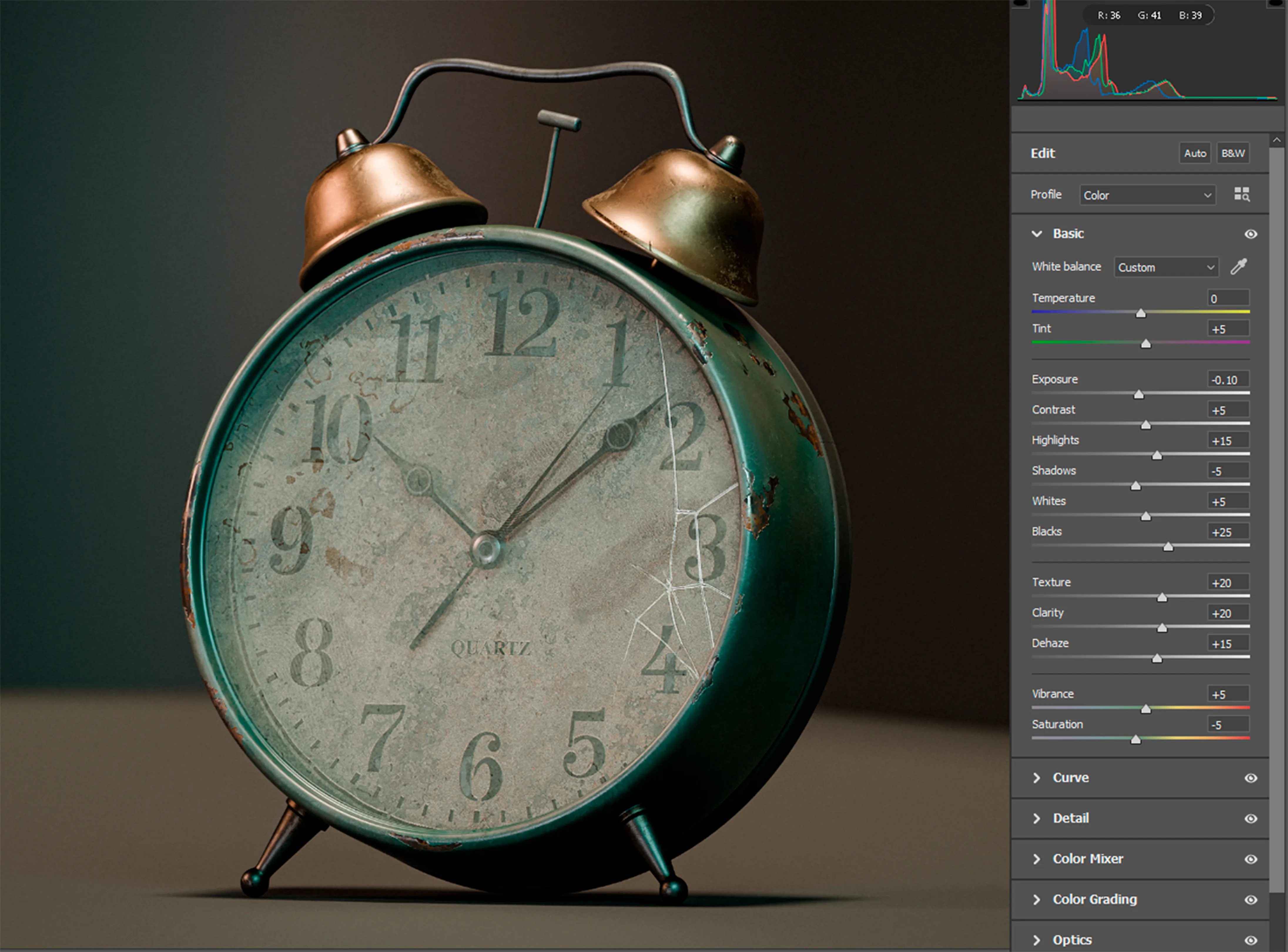
Task: Click the Vibrance slider handle
Action: click(x=1146, y=709)
